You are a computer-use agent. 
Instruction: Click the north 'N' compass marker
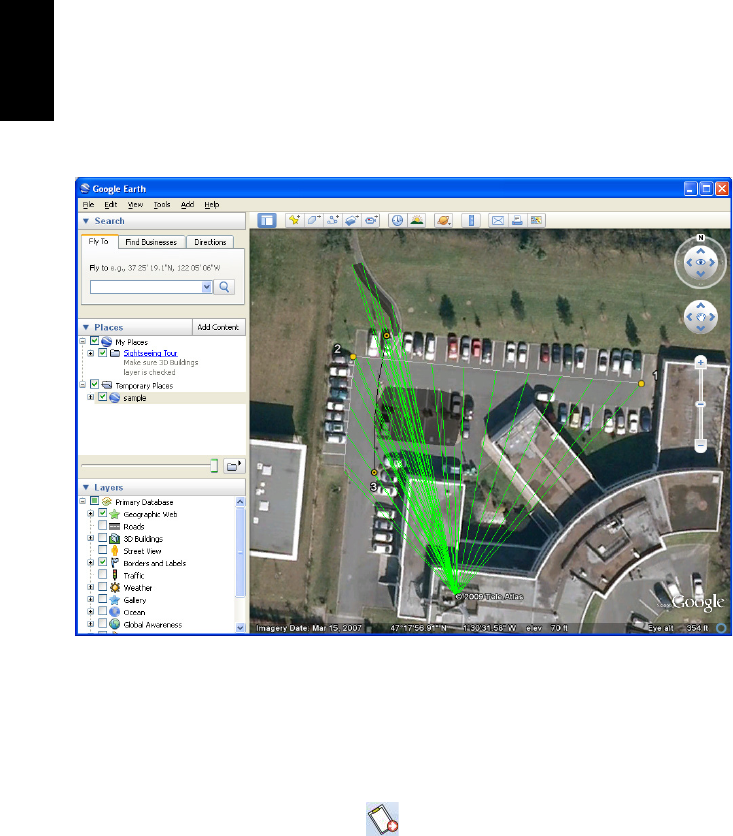[700, 238]
